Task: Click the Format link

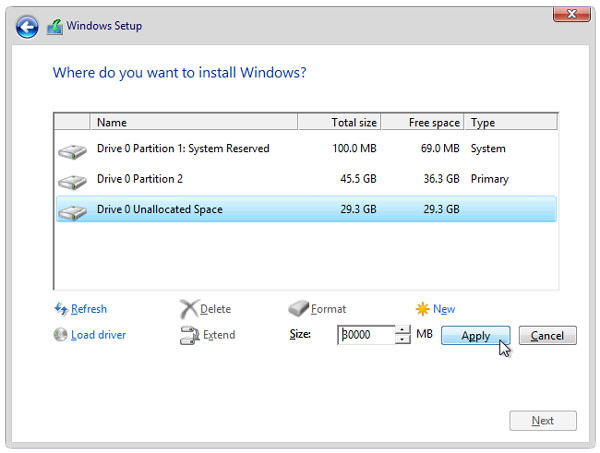Action: [328, 309]
